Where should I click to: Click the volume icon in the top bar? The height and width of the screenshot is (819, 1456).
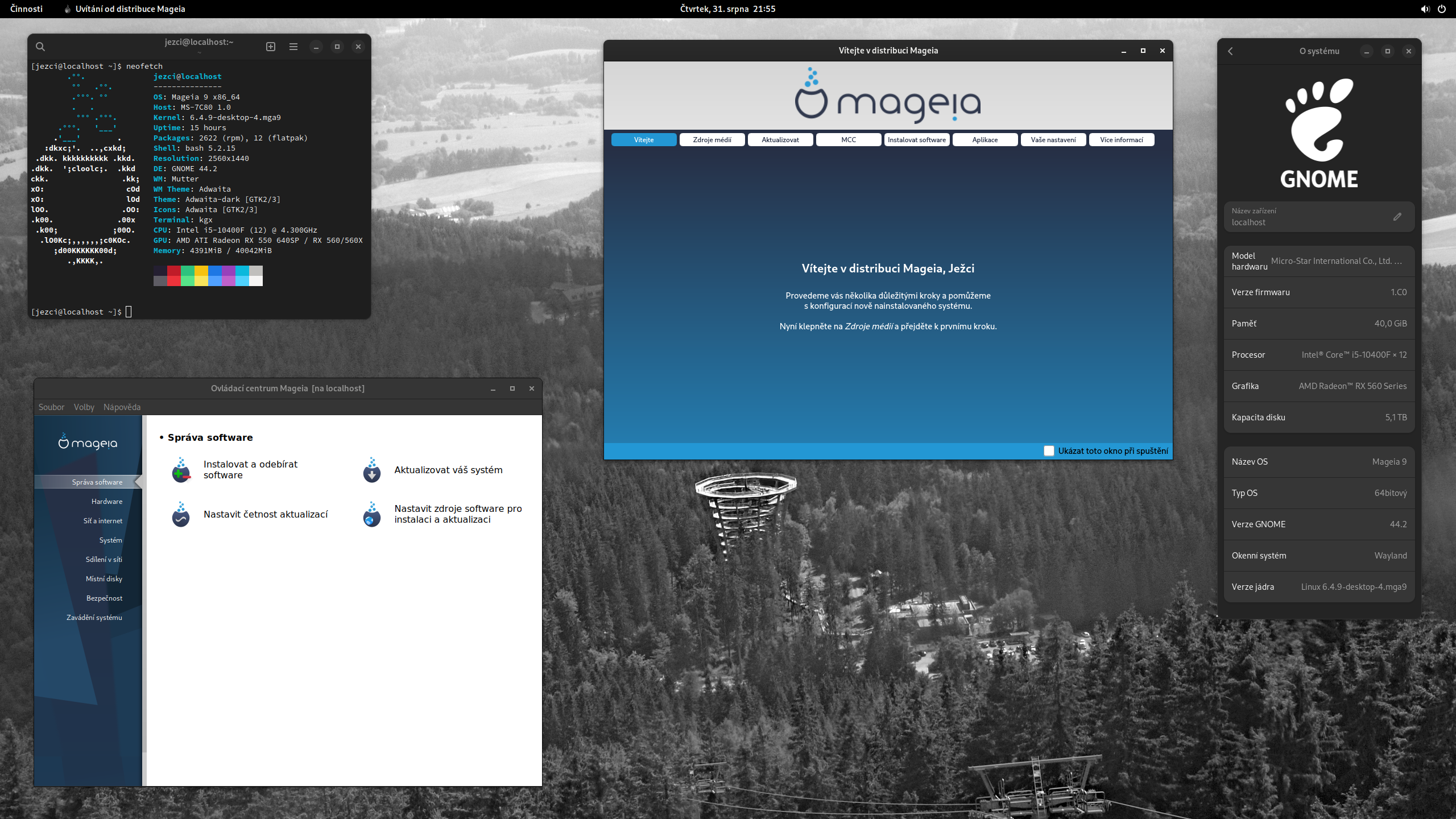(x=1425, y=9)
